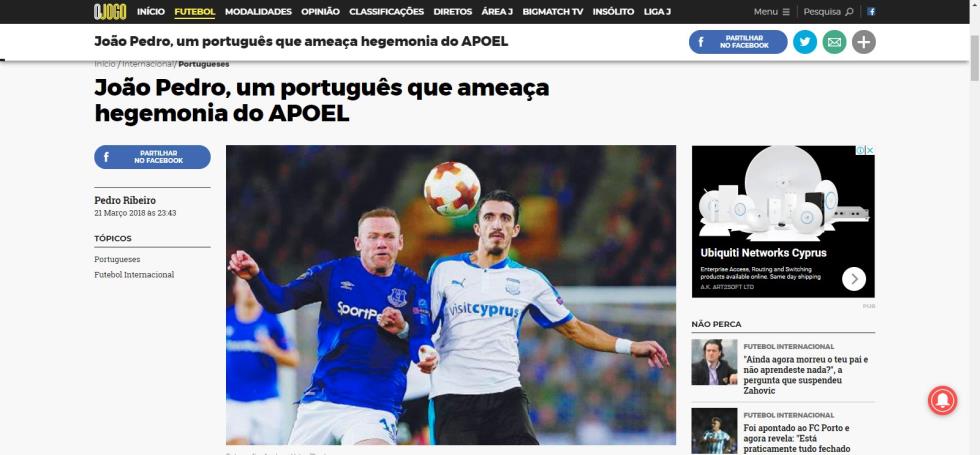Open the Facebook page icon in header
The width and height of the screenshot is (980, 455).
coord(871,11)
